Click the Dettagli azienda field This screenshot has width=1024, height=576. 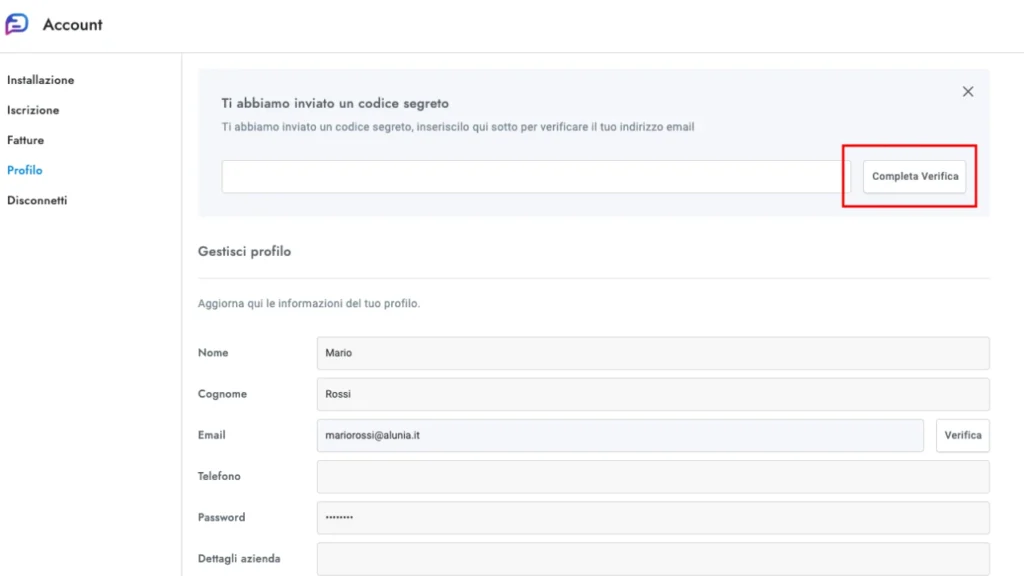point(652,558)
